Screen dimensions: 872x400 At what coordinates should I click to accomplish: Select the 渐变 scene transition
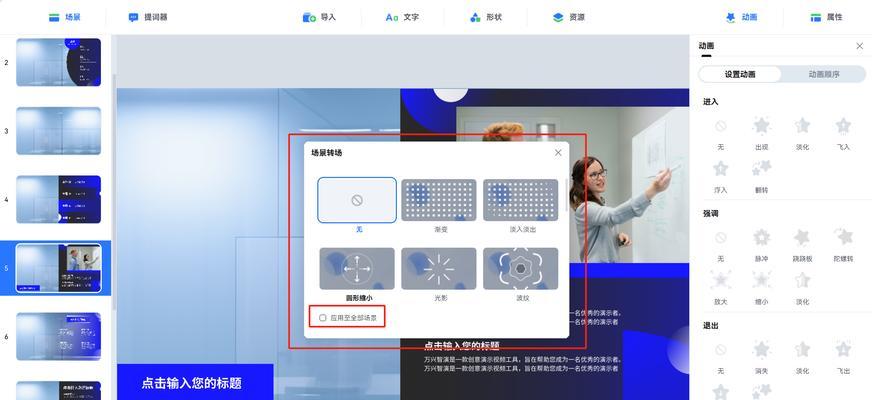pos(439,200)
